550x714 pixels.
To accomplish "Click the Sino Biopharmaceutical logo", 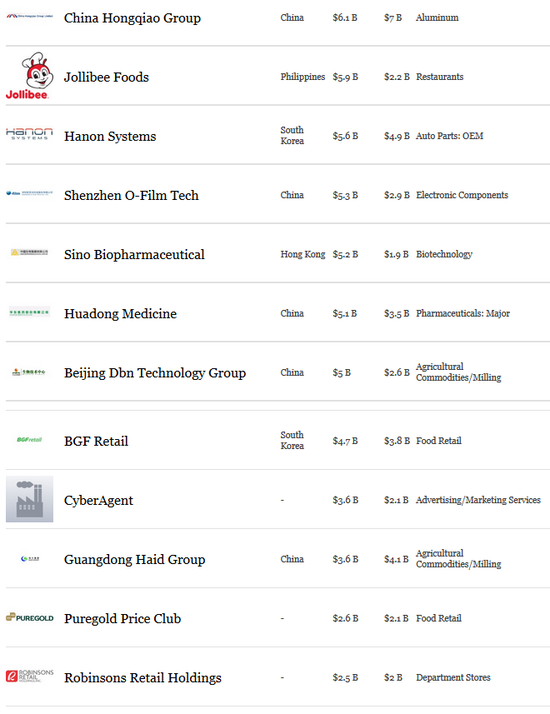I will point(30,252).
